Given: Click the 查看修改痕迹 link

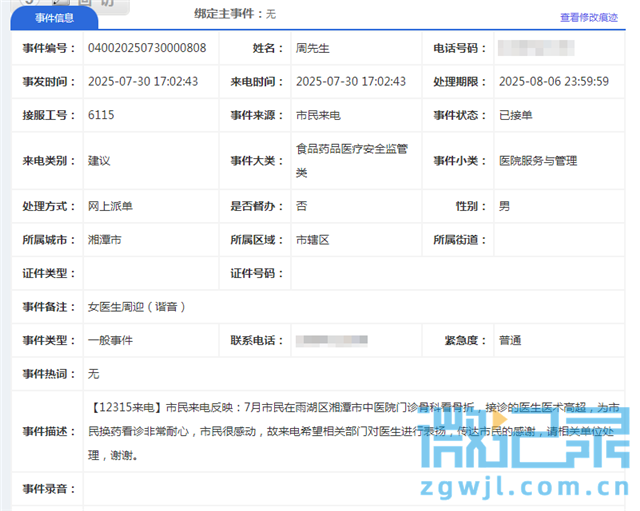Looking at the screenshot, I should coord(588,18).
